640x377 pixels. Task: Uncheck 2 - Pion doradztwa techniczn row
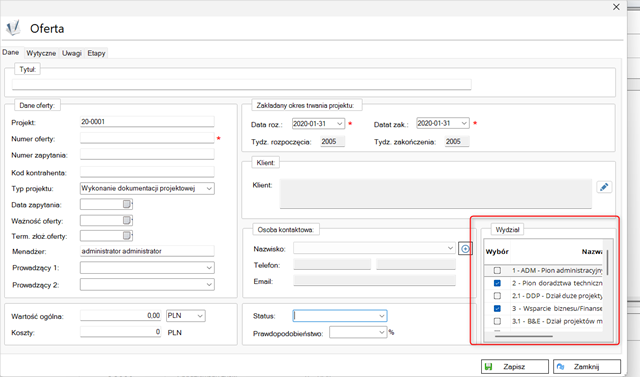pyautogui.click(x=497, y=283)
